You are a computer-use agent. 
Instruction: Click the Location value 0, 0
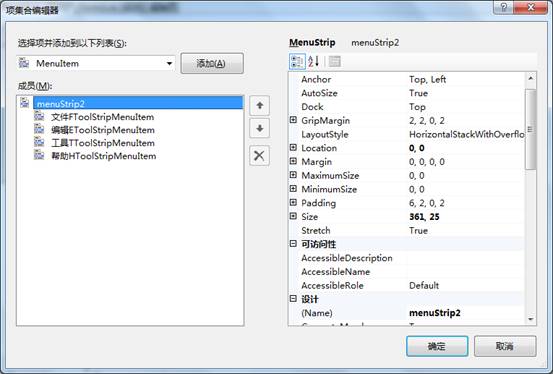pos(417,148)
